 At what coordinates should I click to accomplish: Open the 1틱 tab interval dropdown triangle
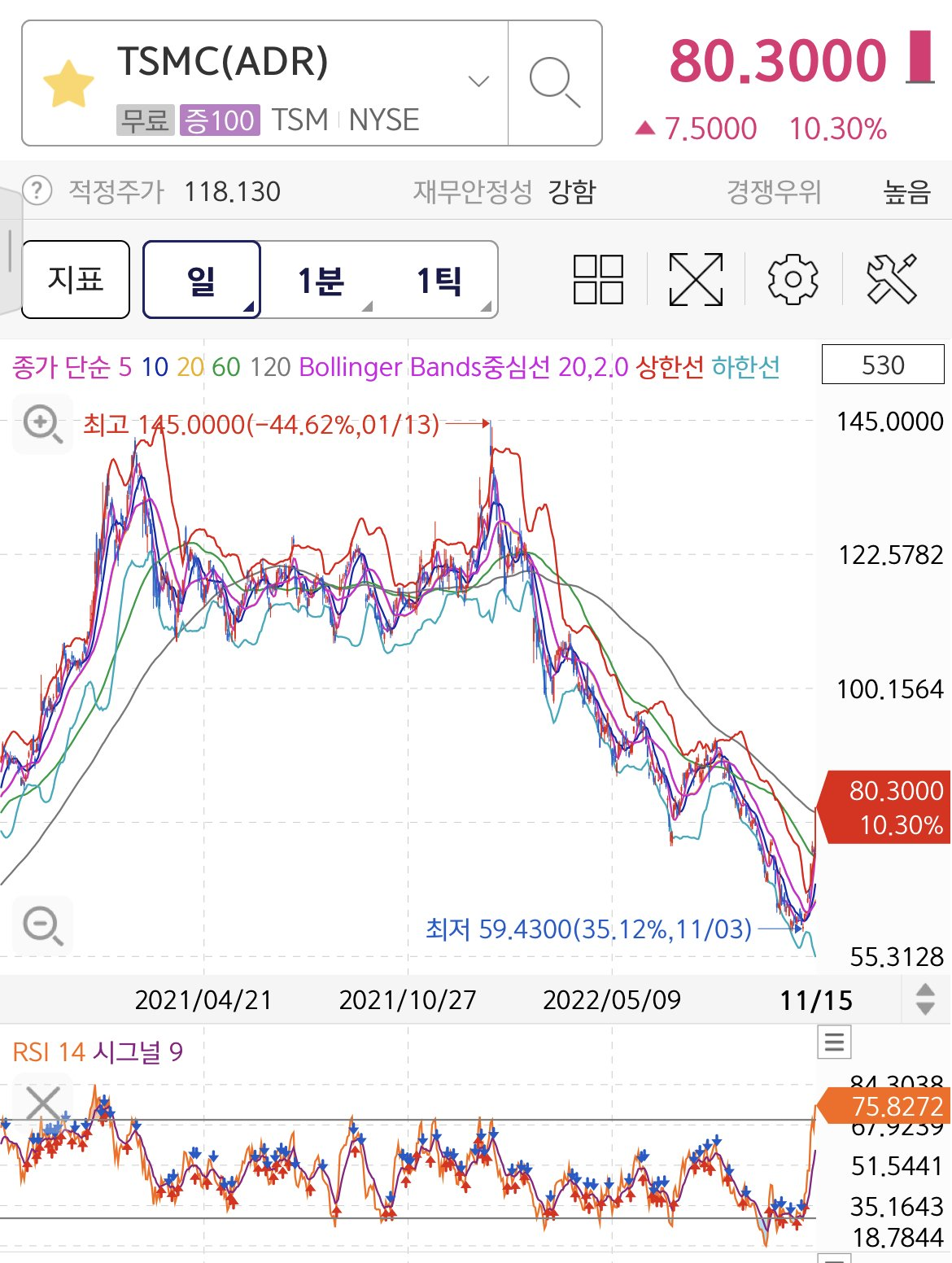(486, 307)
